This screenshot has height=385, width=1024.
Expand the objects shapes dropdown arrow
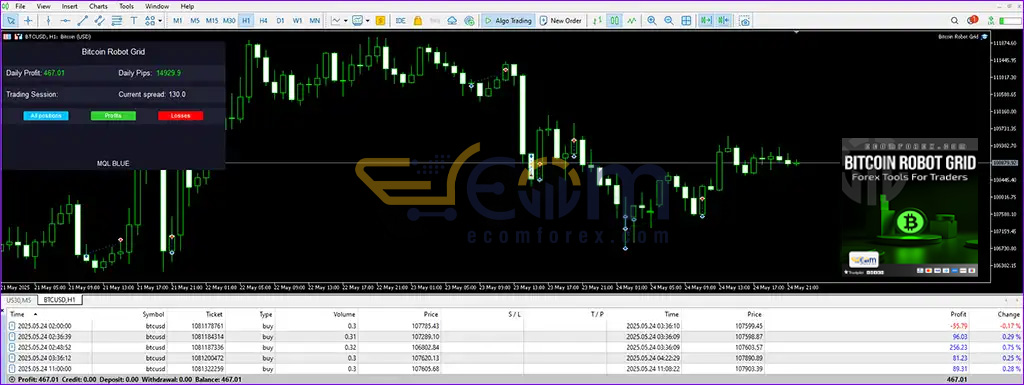pos(161,21)
